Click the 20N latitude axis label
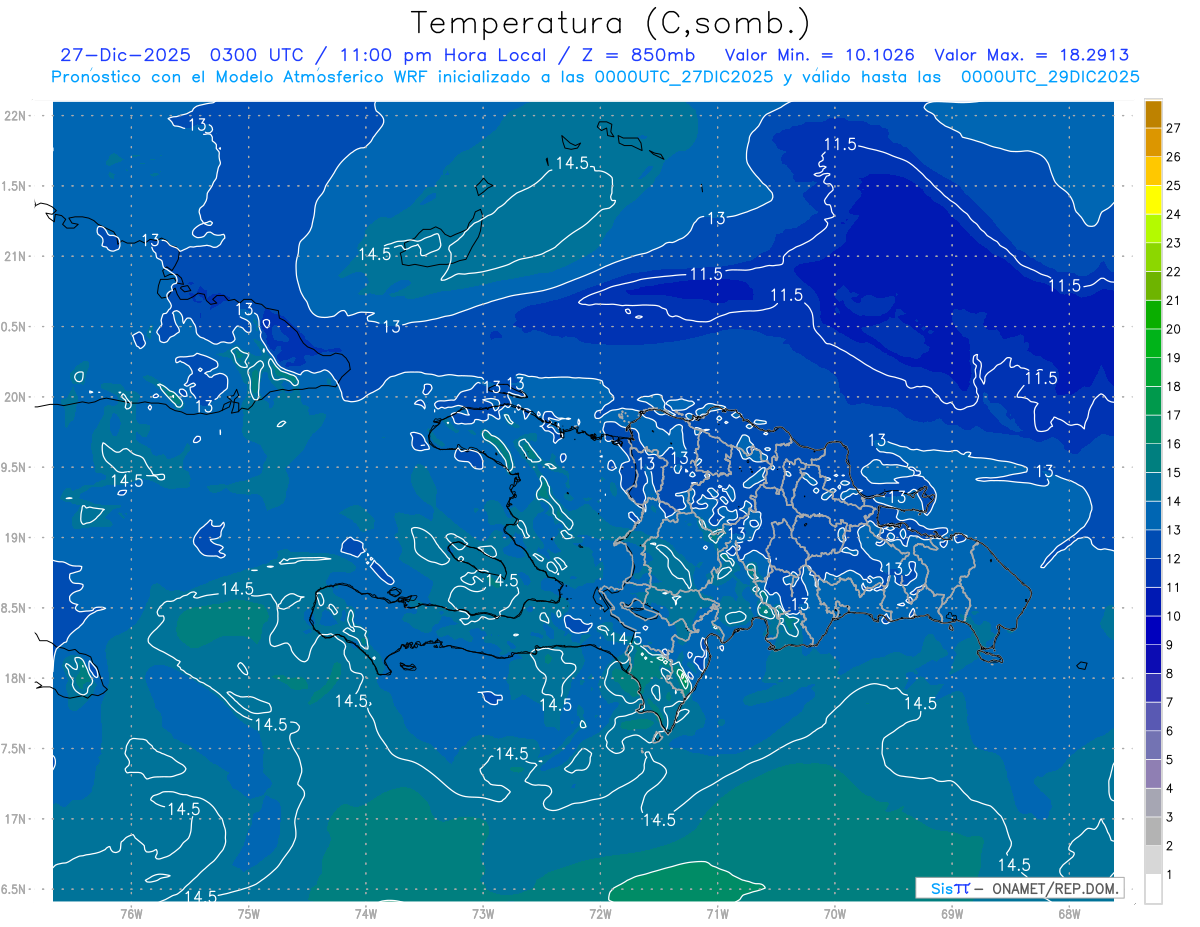The height and width of the screenshot is (927, 1200). coord(16,397)
